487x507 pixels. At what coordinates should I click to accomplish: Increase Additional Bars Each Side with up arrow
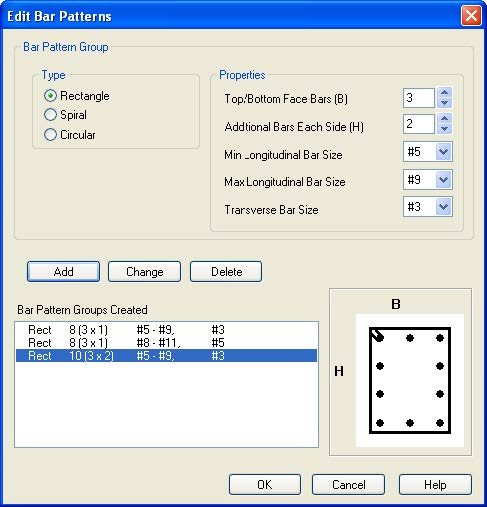444,118
